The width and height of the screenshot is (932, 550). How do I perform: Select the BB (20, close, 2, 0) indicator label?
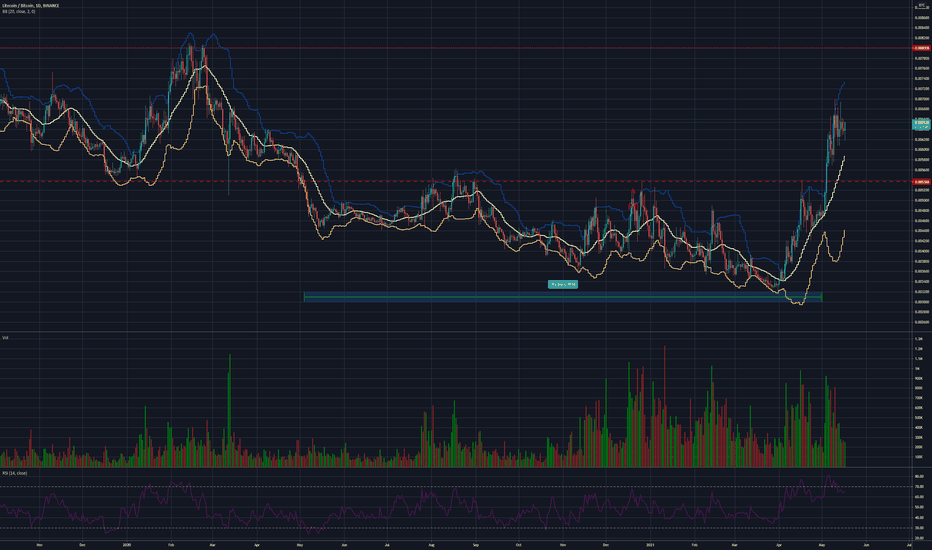(x=18, y=11)
